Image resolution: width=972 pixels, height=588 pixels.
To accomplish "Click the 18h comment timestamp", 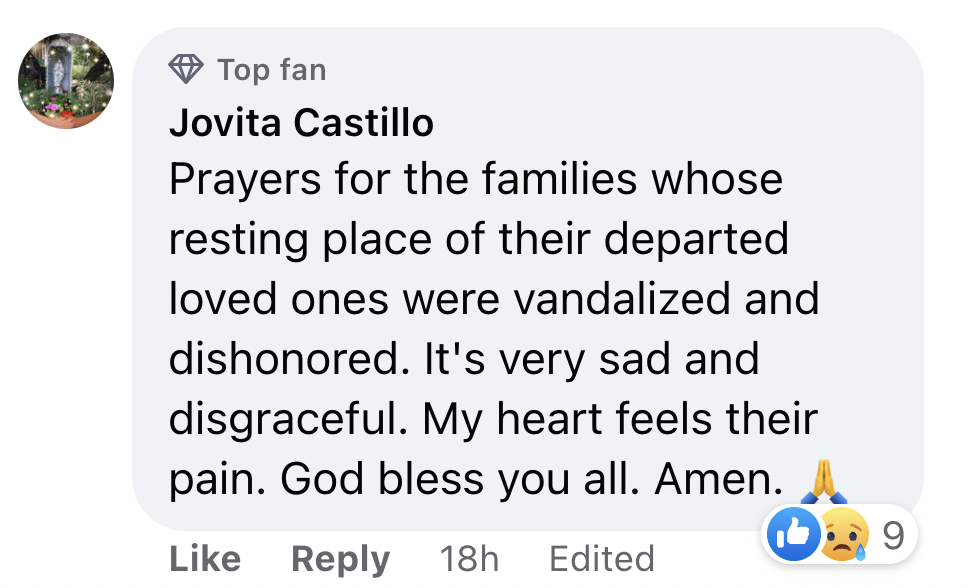I will (x=469, y=559).
